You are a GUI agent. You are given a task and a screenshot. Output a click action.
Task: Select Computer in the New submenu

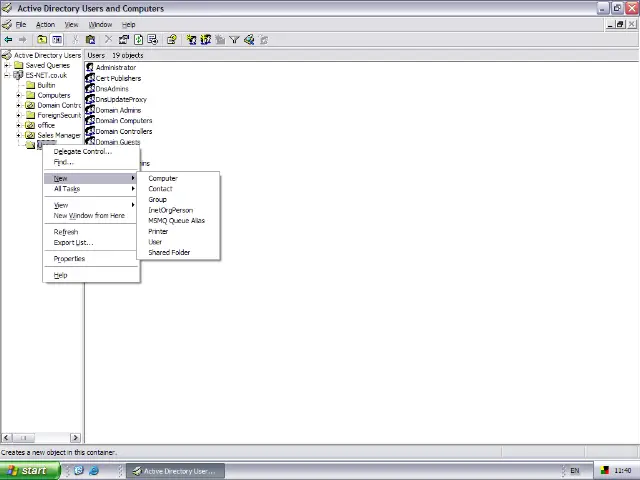[178, 178]
